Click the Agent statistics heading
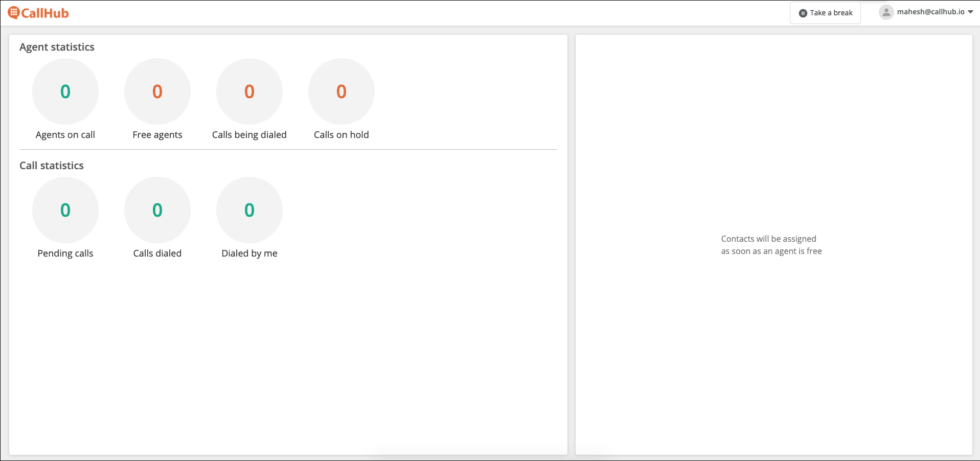Viewport: 980px width, 461px height. 57,47
